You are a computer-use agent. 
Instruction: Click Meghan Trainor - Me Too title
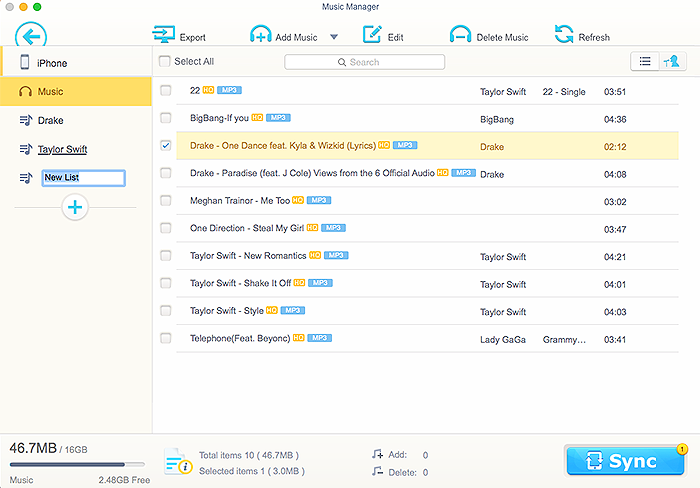click(x=240, y=200)
